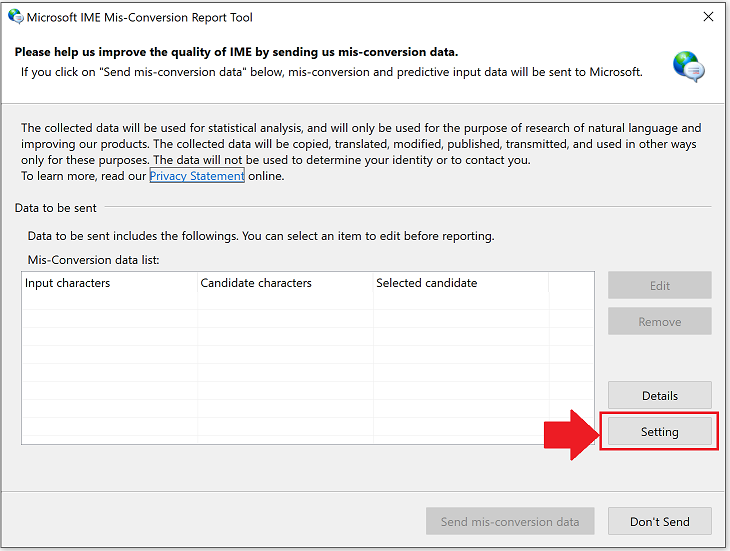Image resolution: width=730 pixels, height=551 pixels.
Task: Click the disabled Remove button
Action: pos(659,321)
